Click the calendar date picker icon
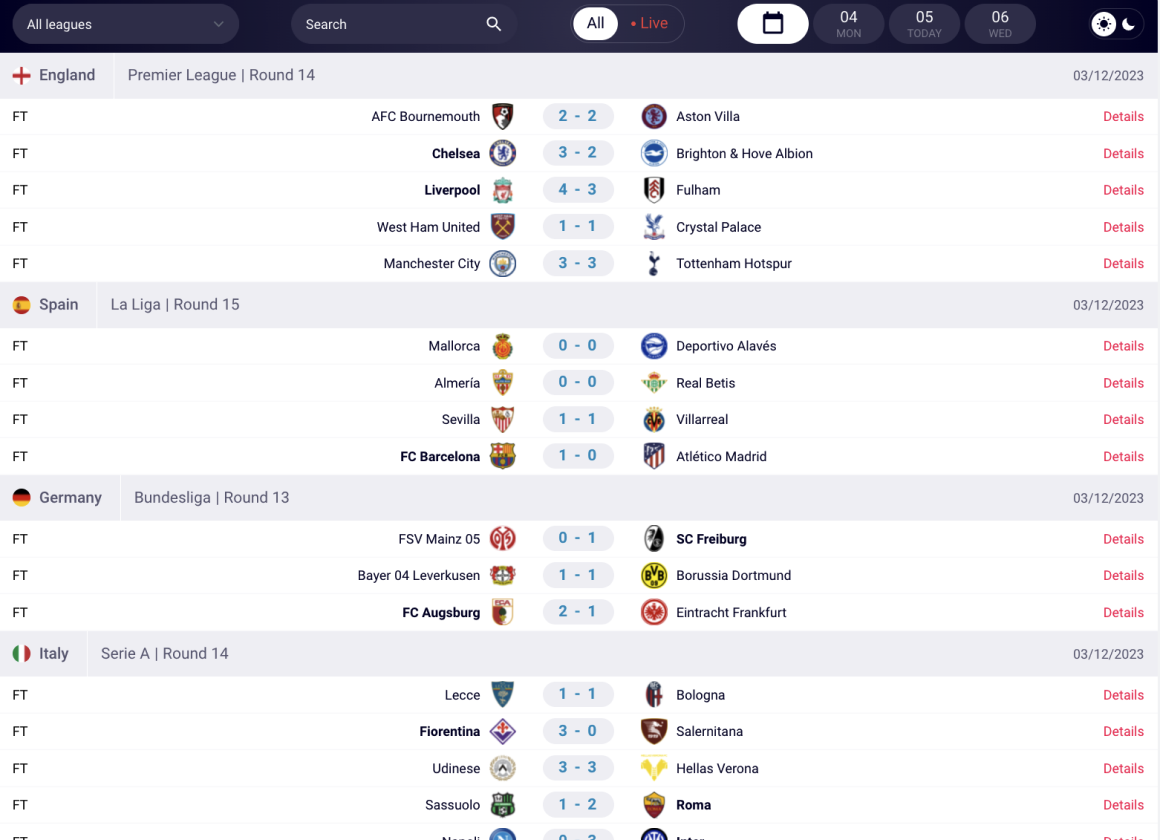The image size is (1160, 840). [772, 24]
